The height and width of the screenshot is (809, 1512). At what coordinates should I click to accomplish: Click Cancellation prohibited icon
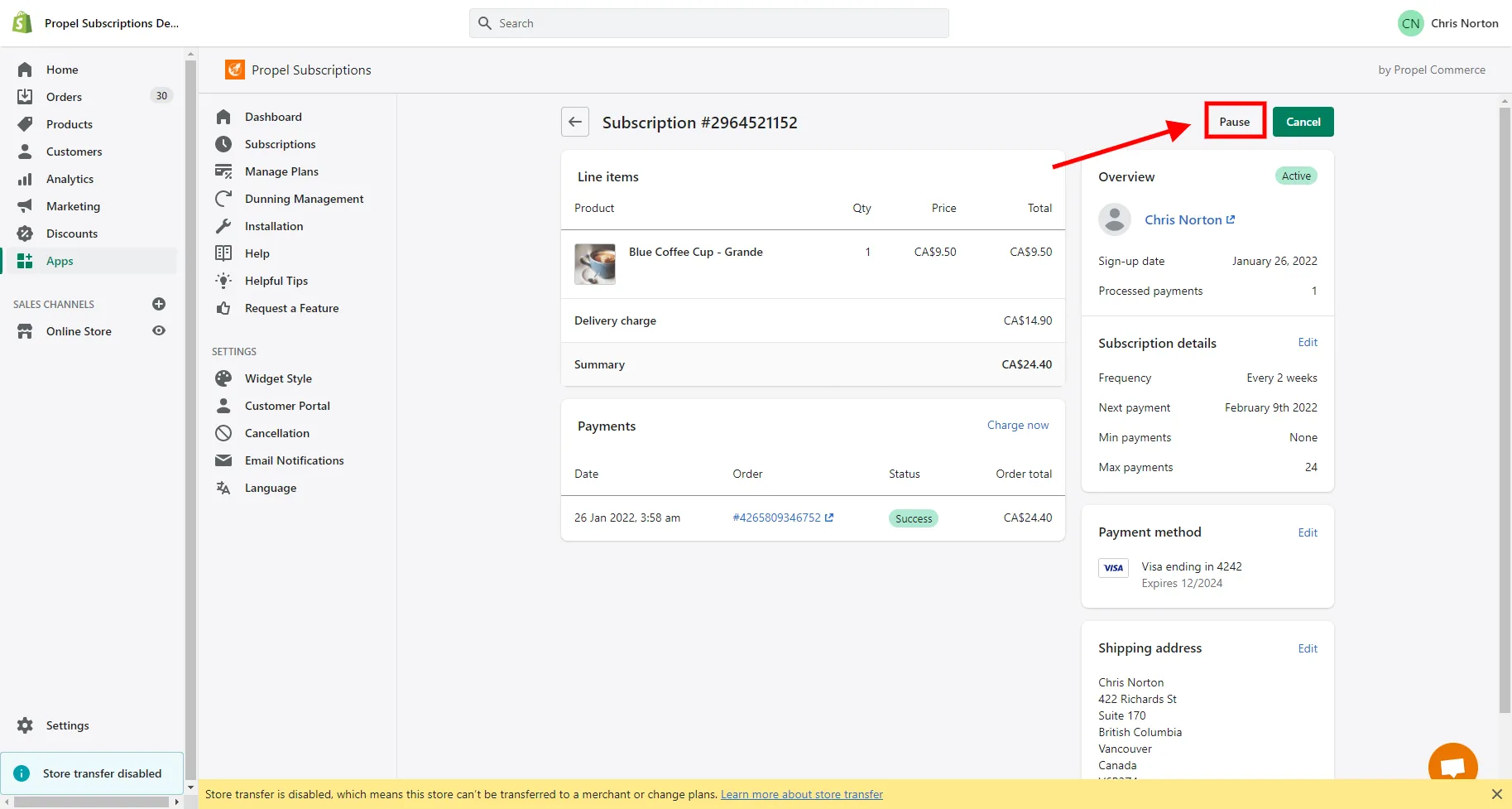click(223, 433)
